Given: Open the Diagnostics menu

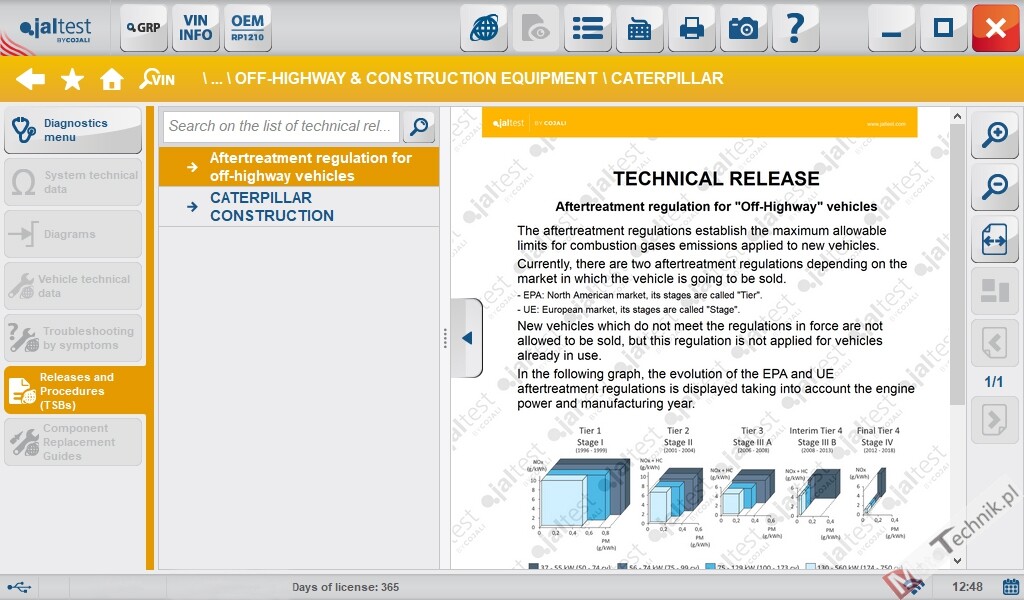Looking at the screenshot, I should tap(72, 130).
